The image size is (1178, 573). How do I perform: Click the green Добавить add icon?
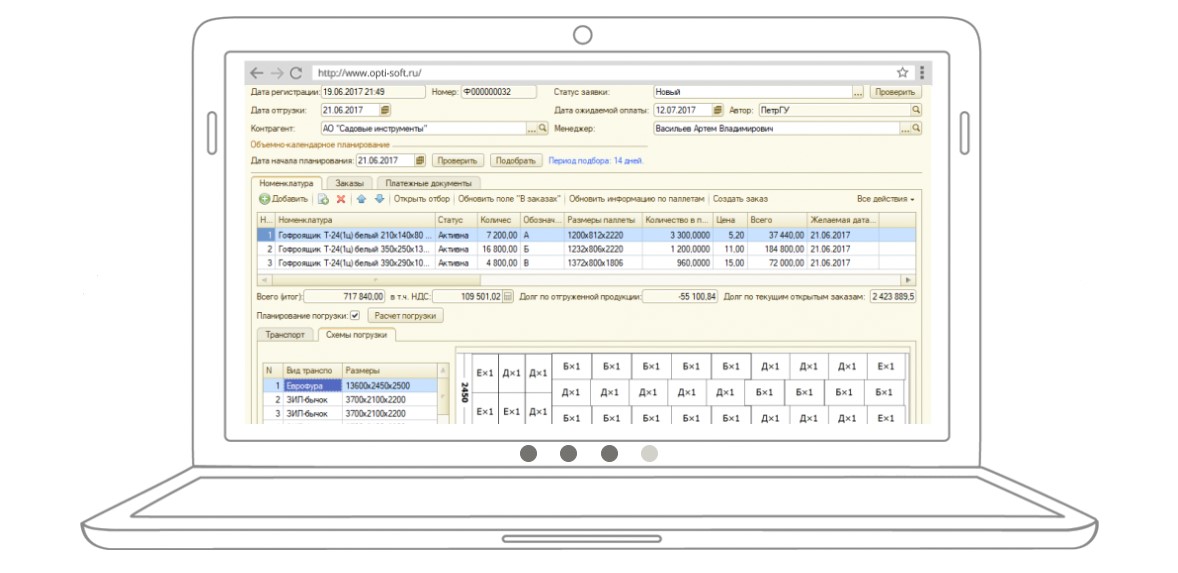(264, 200)
